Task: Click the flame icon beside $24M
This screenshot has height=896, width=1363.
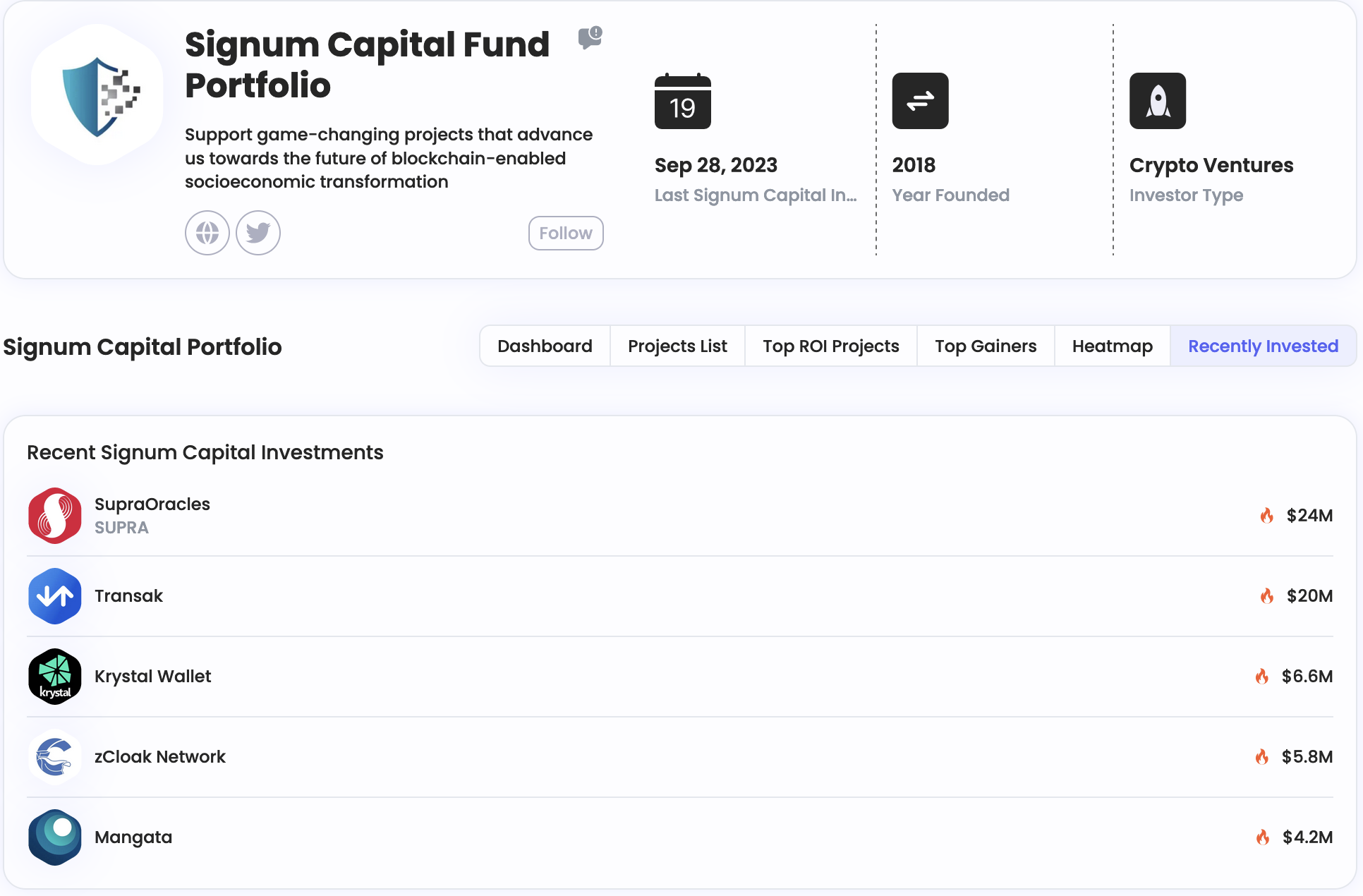Action: [1267, 516]
